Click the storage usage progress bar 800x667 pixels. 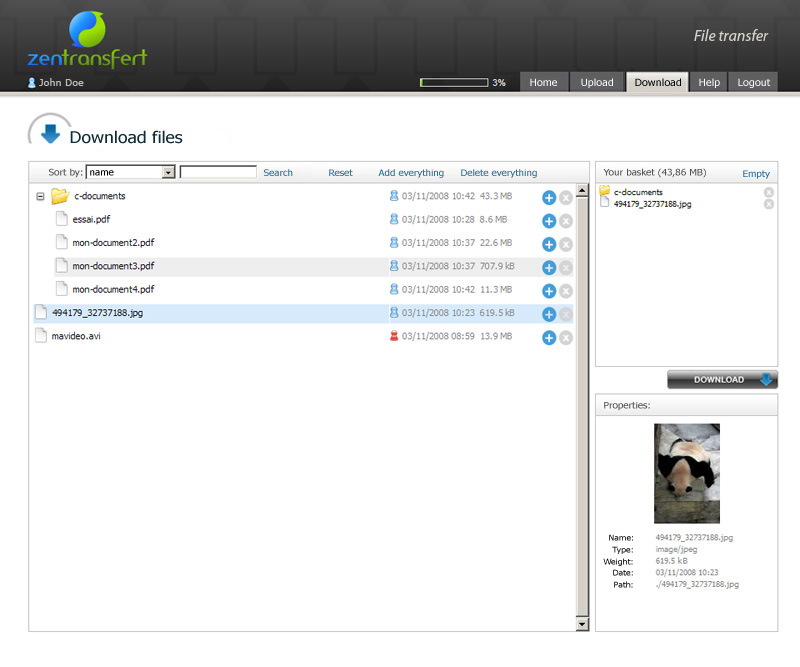454,82
